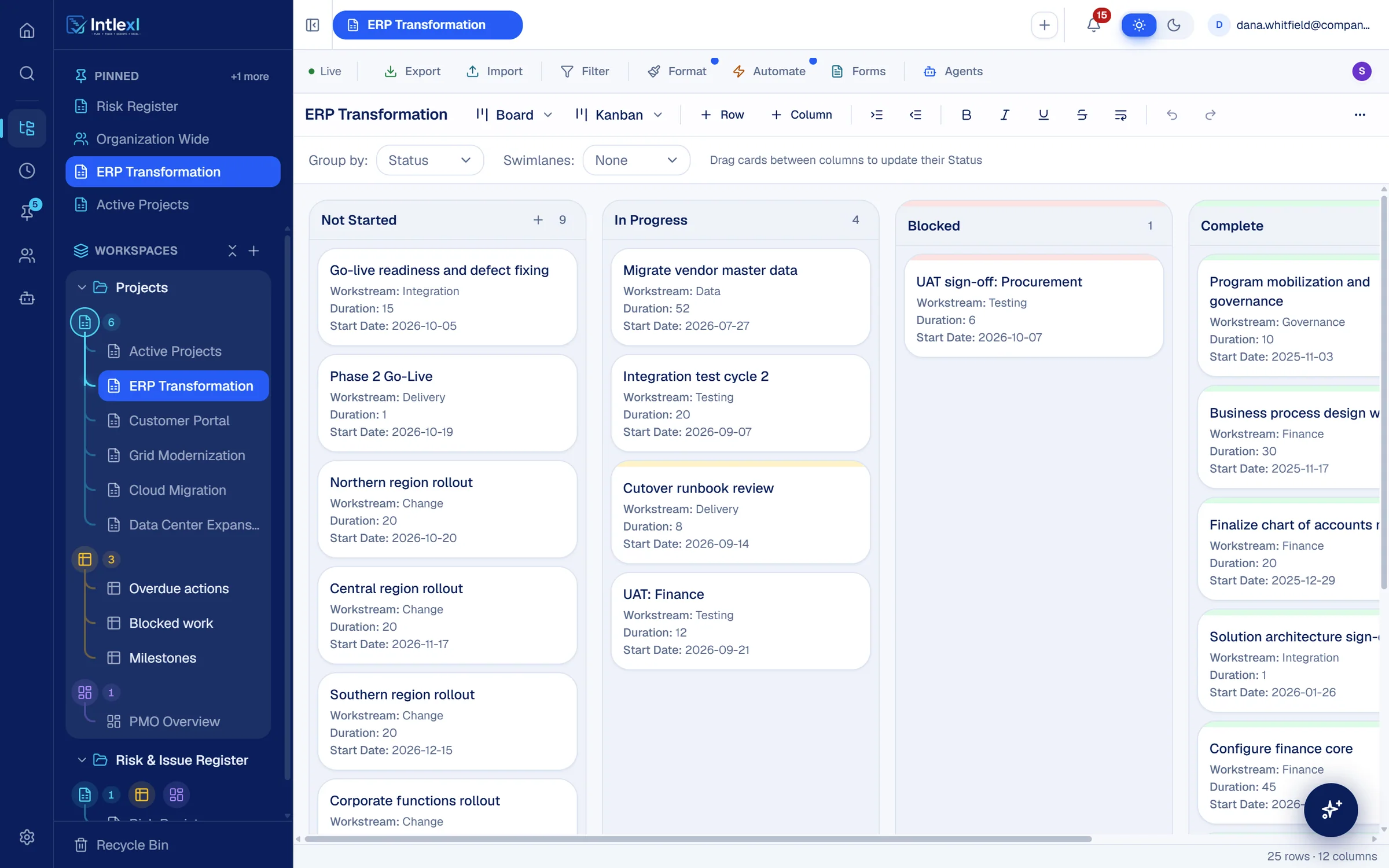The width and height of the screenshot is (1389, 868).
Task: Add a new Column
Action: point(802,115)
